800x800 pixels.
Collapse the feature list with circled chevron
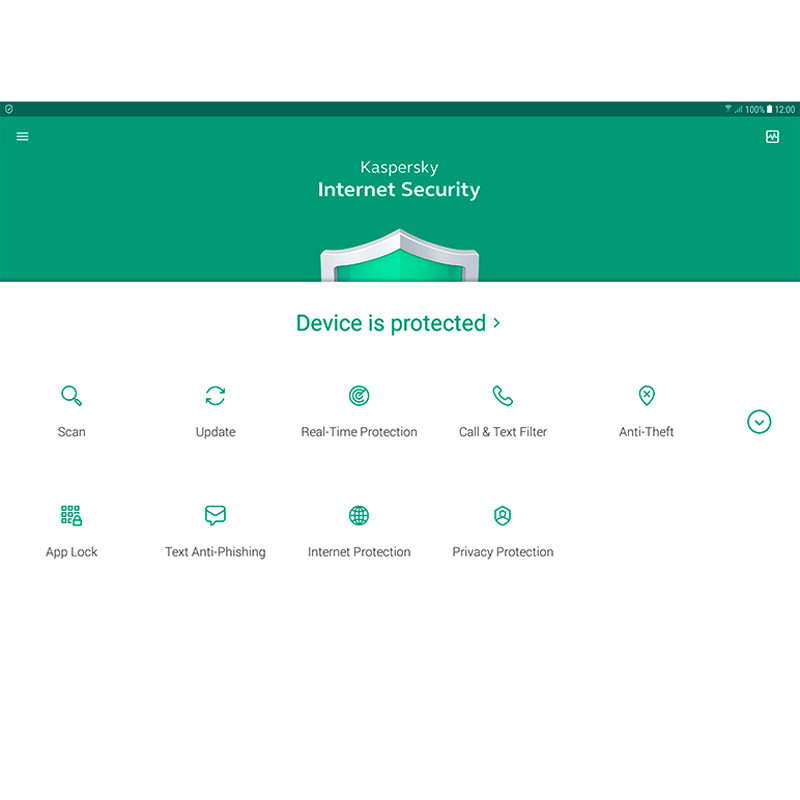coord(759,422)
